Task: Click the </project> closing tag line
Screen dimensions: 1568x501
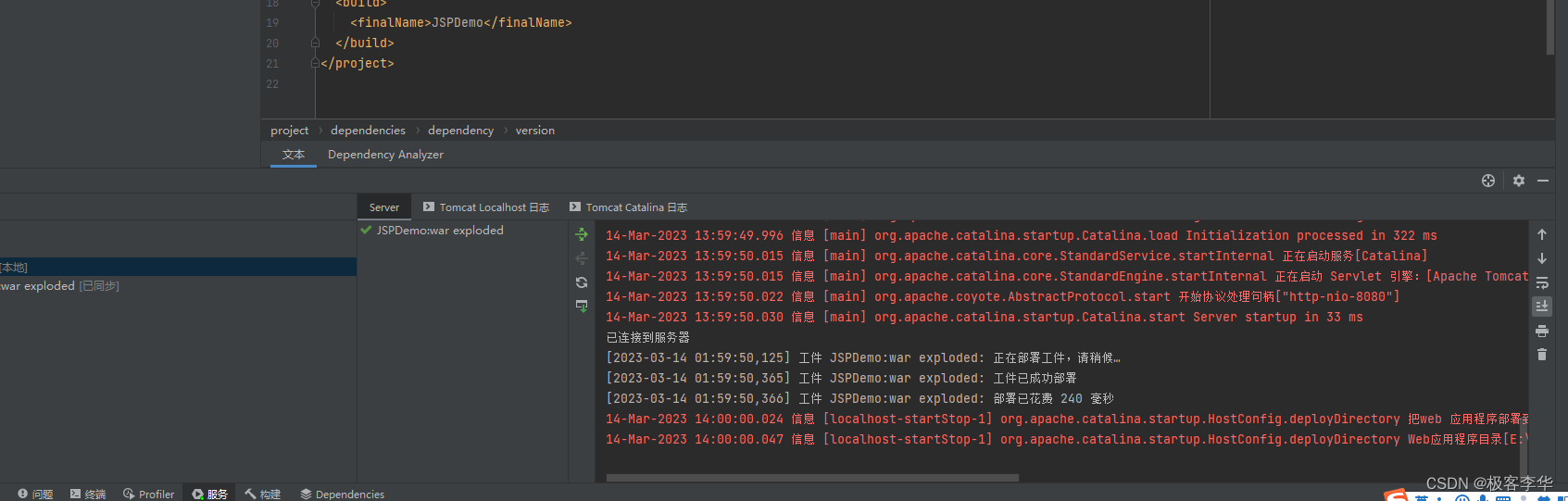Action: tap(358, 63)
